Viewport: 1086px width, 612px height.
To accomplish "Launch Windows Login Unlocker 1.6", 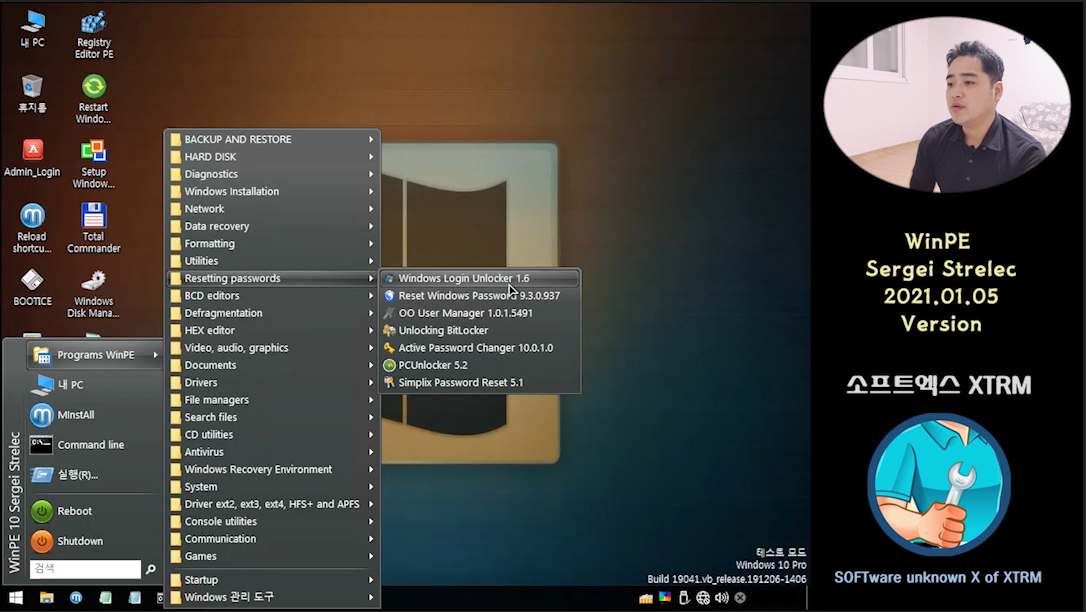I will (x=479, y=278).
